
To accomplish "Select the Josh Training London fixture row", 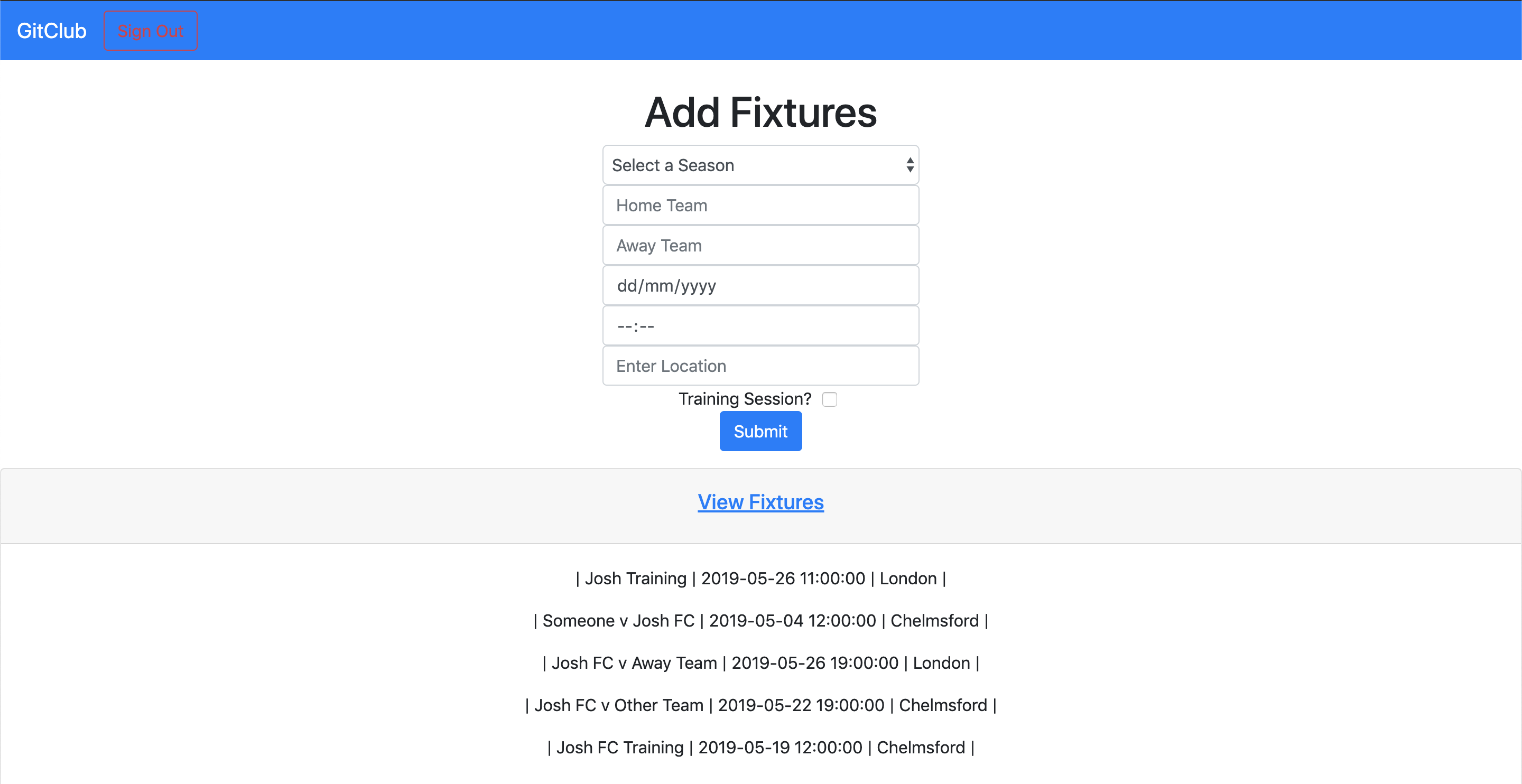I will (760, 578).
